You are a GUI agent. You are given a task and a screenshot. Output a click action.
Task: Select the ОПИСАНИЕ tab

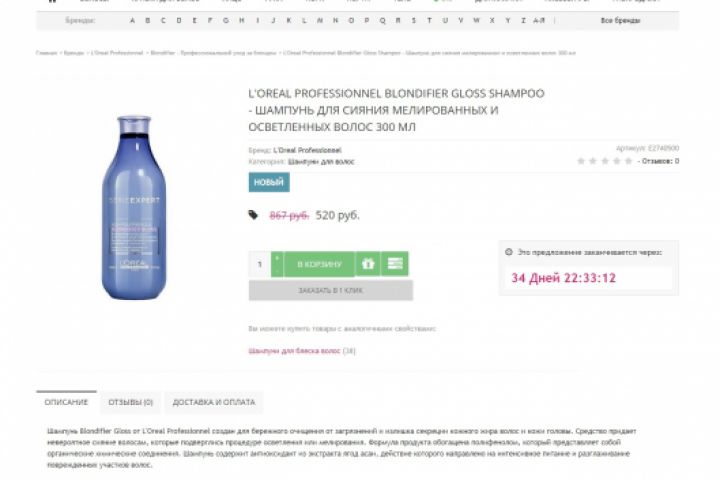pyautogui.click(x=66, y=402)
